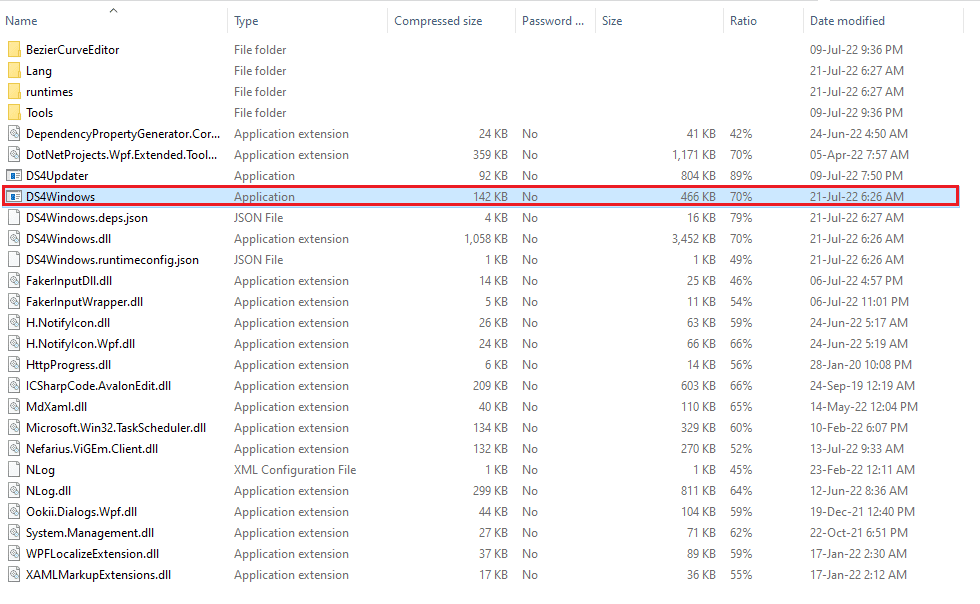Select H.NotifyIcon.Wpf.dll file name

(81, 344)
